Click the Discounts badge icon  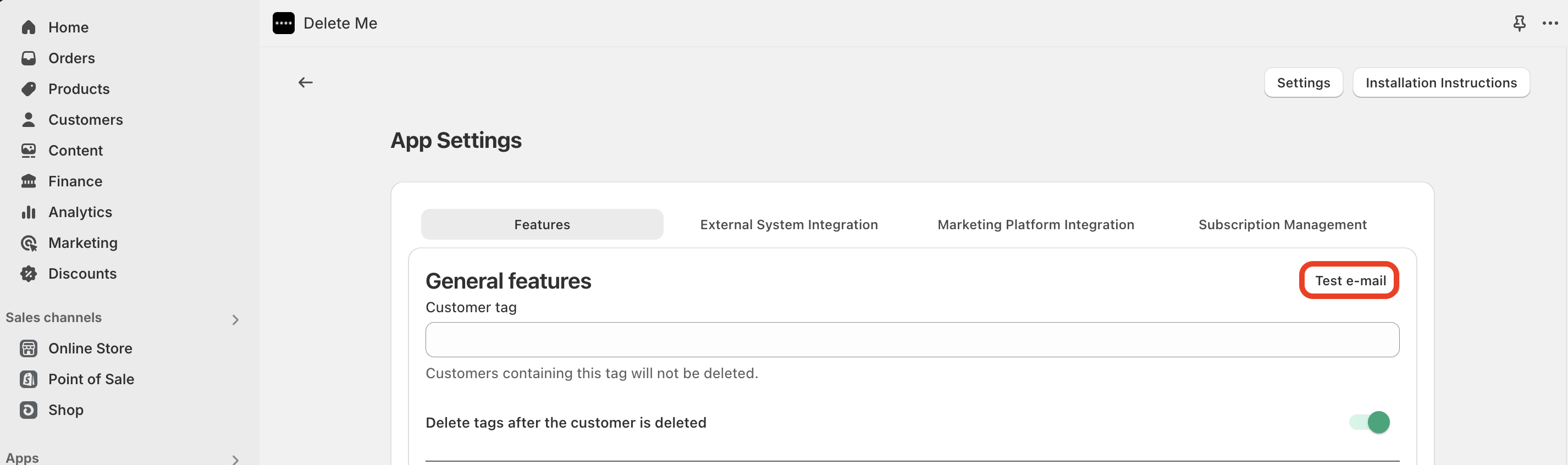point(29,273)
